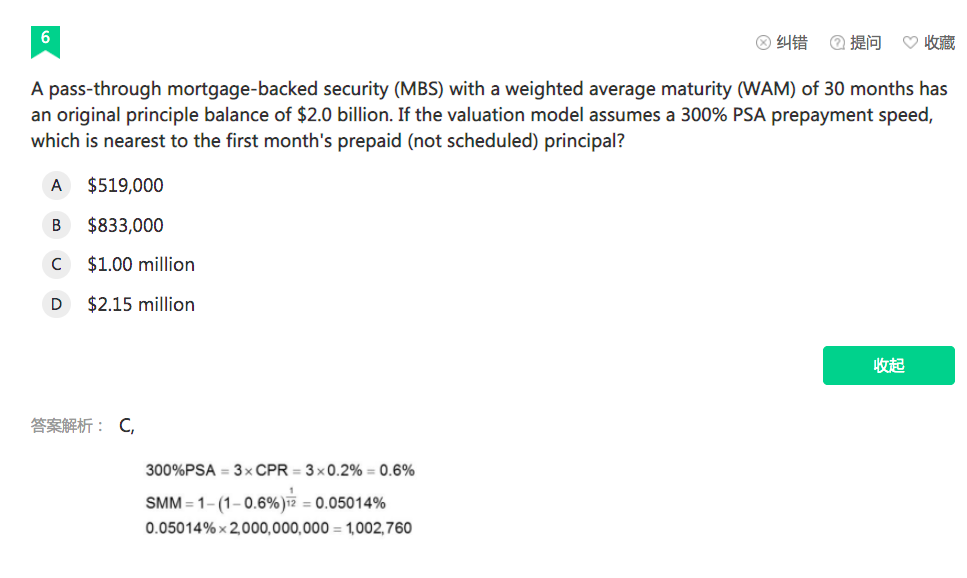Click the 提问 question mark icon
This screenshot has height=578, width=967.
[x=837, y=43]
